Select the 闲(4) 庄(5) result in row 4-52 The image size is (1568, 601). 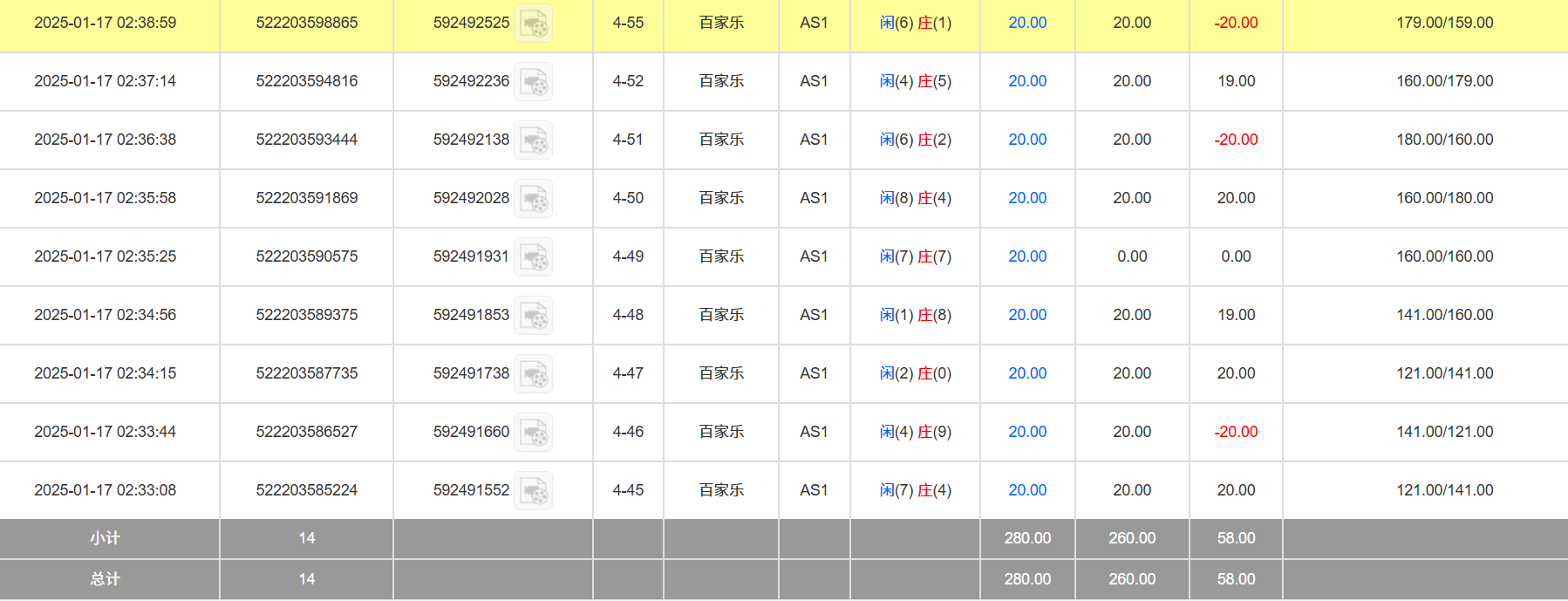[x=915, y=81]
